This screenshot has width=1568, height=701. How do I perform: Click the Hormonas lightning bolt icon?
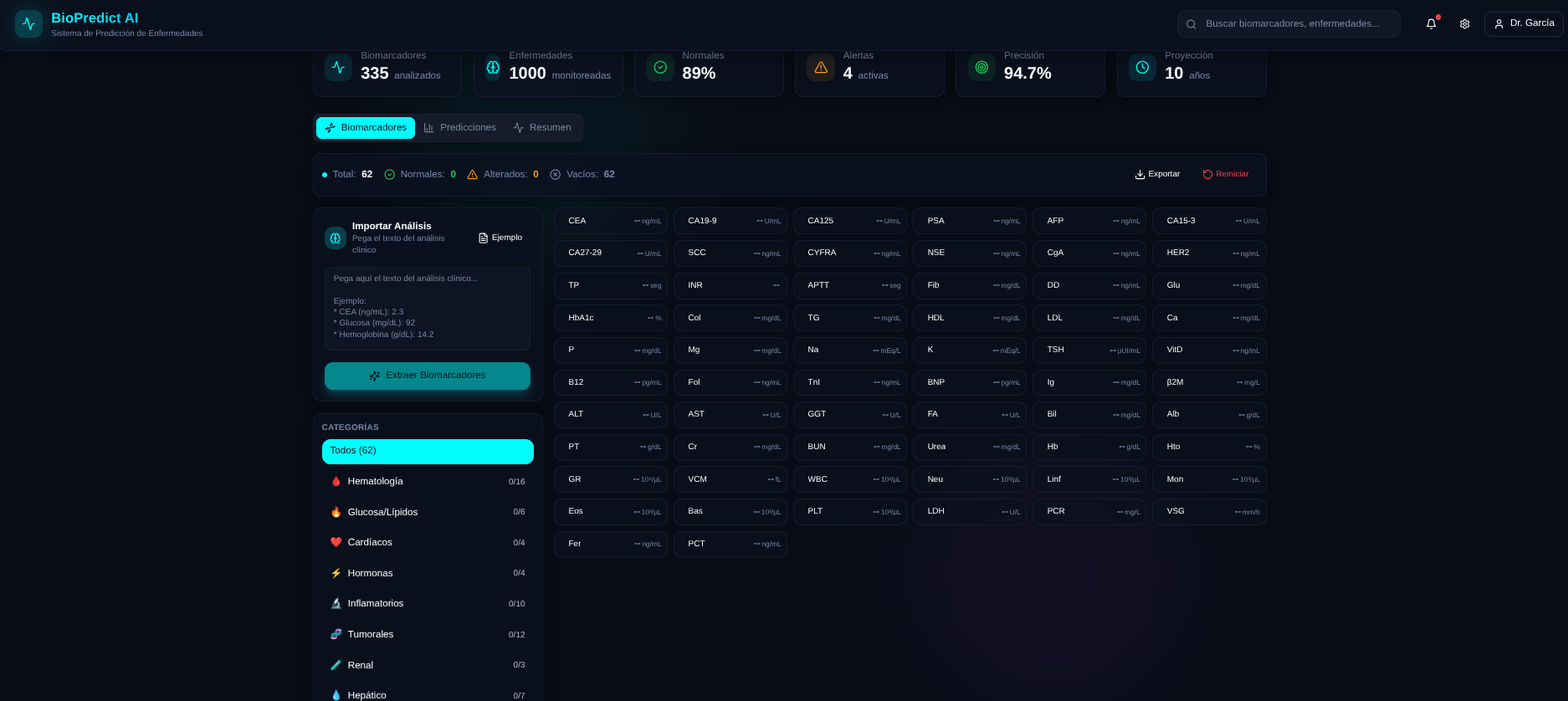click(336, 573)
